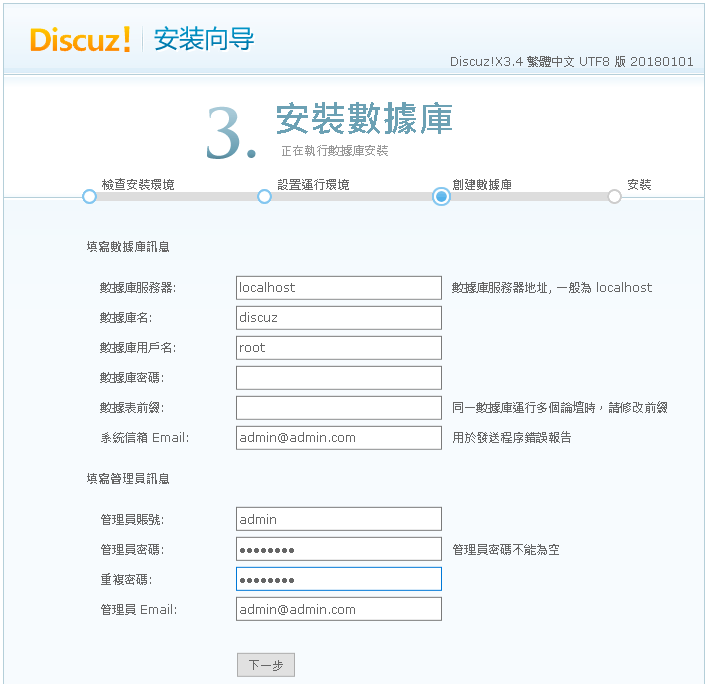The image size is (712, 684).
Task: Click the 數據庫服務器: label
Action: click(x=138, y=287)
